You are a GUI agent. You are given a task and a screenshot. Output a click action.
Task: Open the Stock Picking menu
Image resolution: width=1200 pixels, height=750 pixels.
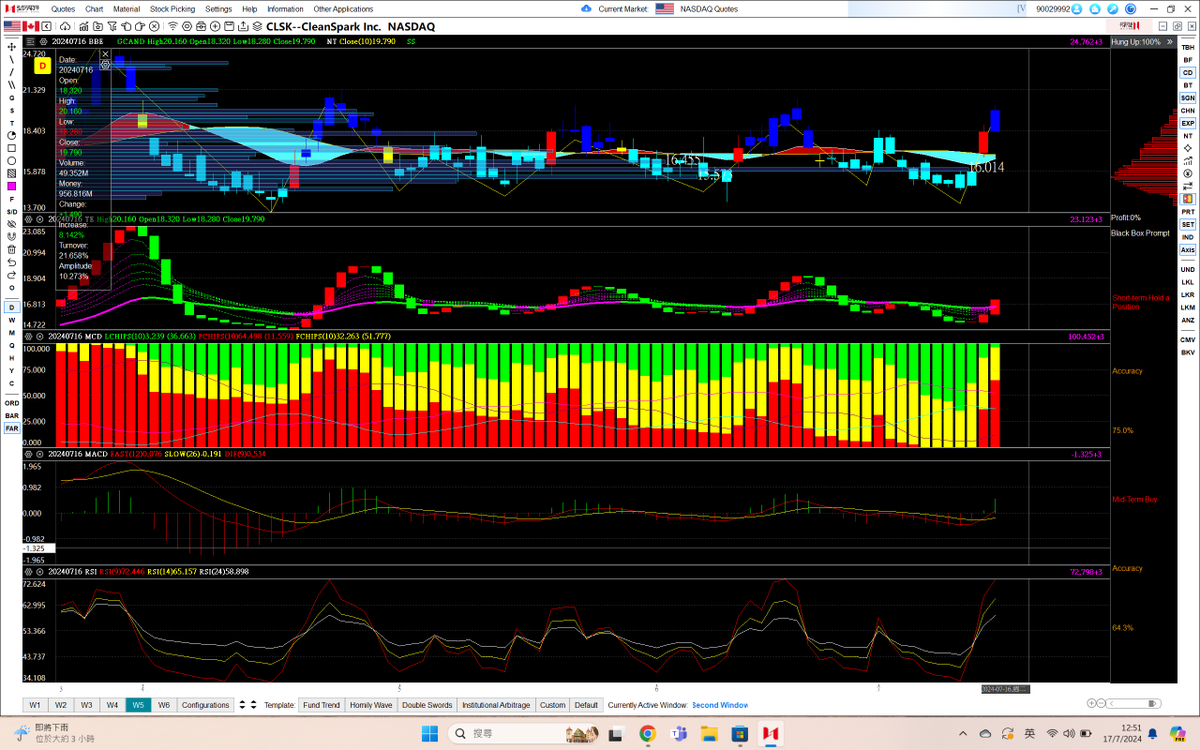coord(173,9)
